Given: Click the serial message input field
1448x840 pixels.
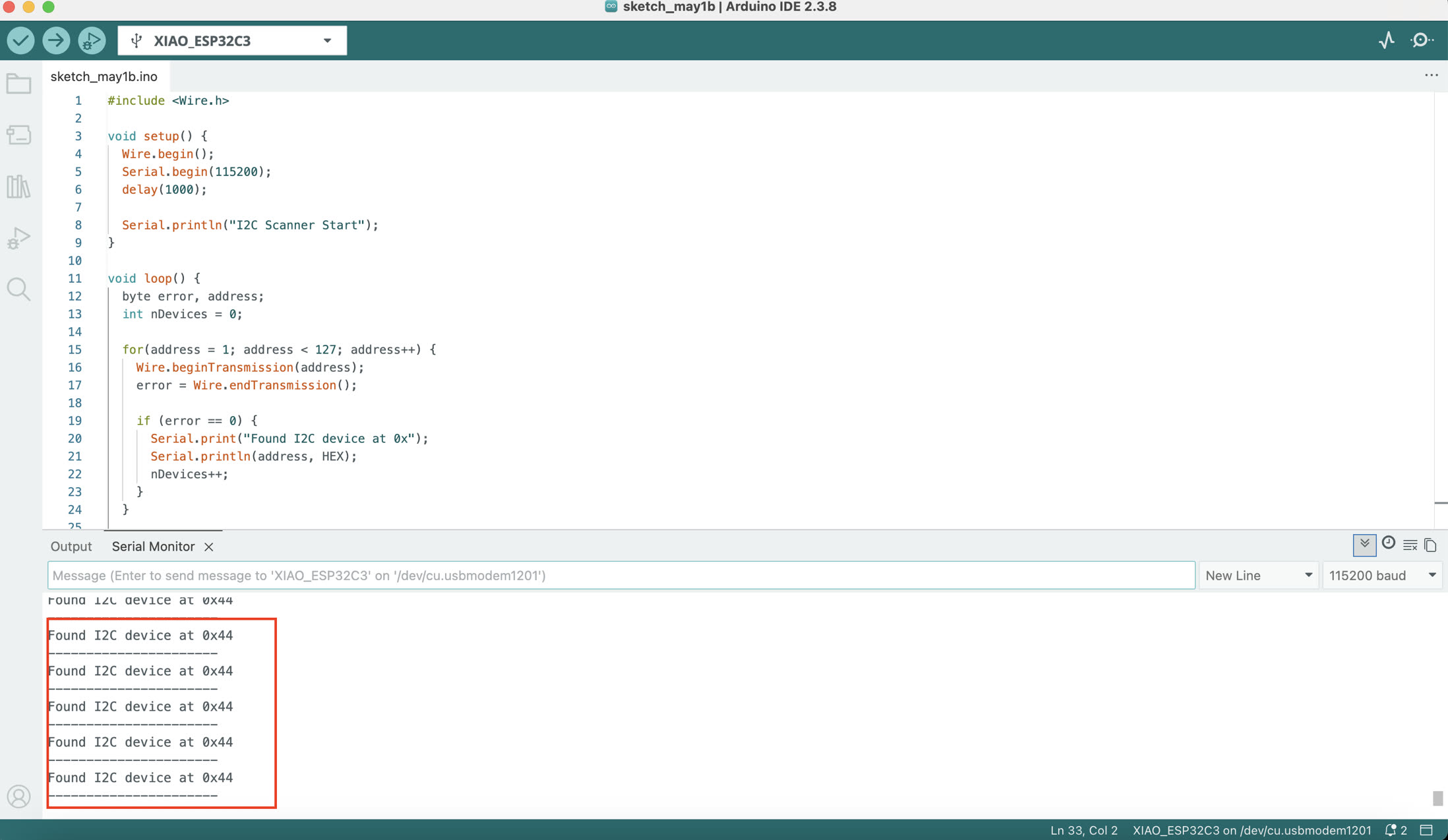Looking at the screenshot, I should [x=621, y=576].
